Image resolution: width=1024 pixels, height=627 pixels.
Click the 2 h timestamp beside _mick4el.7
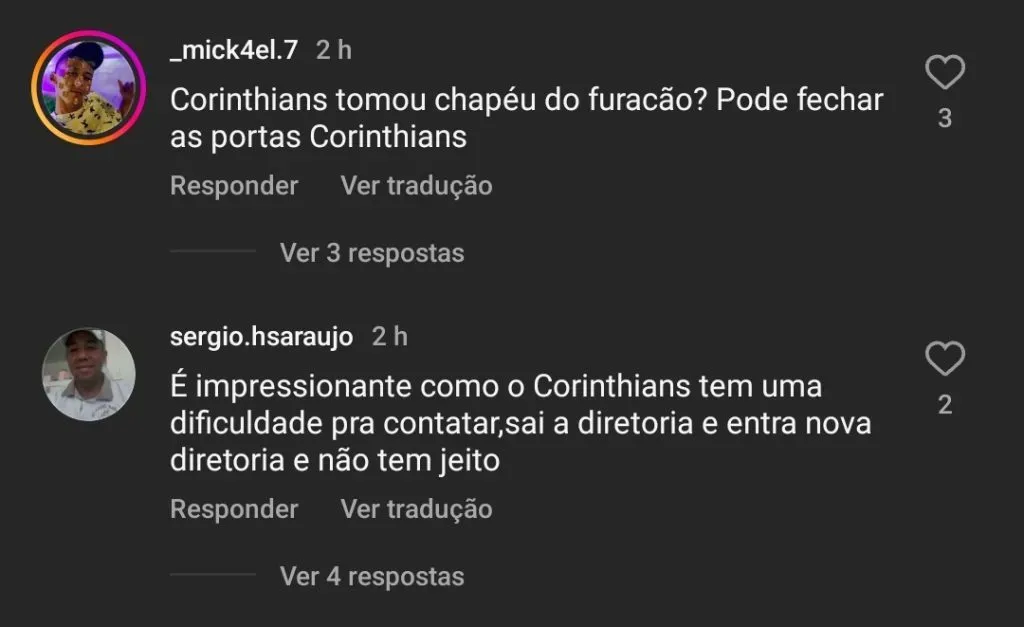point(334,50)
